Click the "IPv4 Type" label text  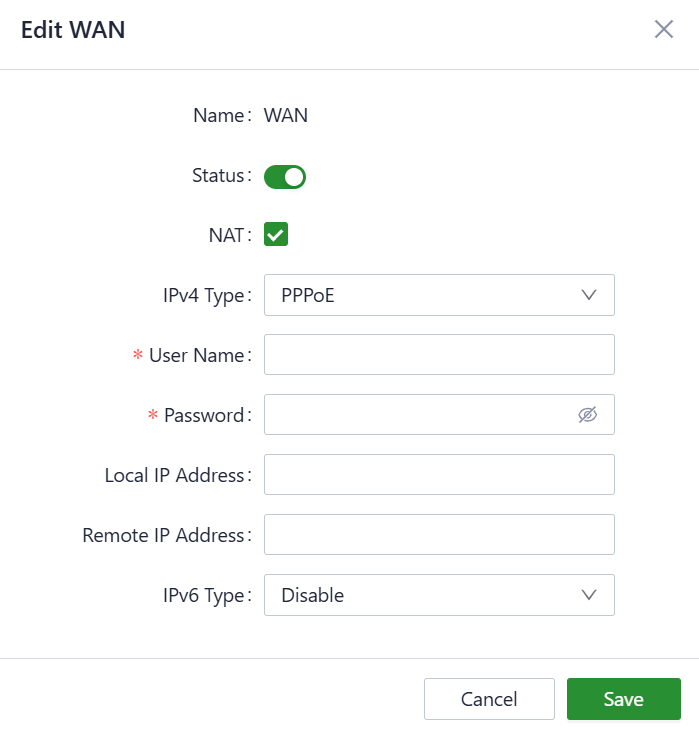(x=204, y=295)
